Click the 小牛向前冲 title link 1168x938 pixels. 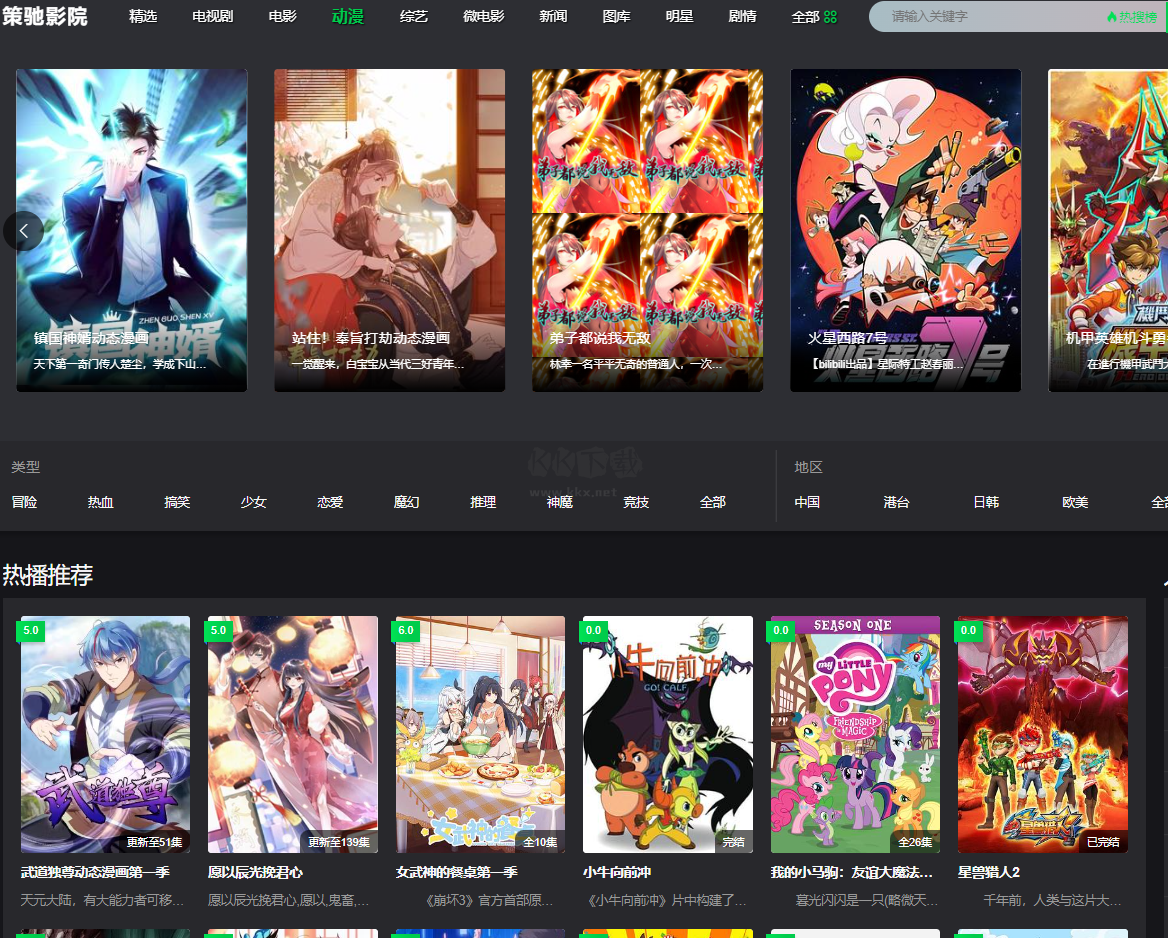[x=617, y=872]
